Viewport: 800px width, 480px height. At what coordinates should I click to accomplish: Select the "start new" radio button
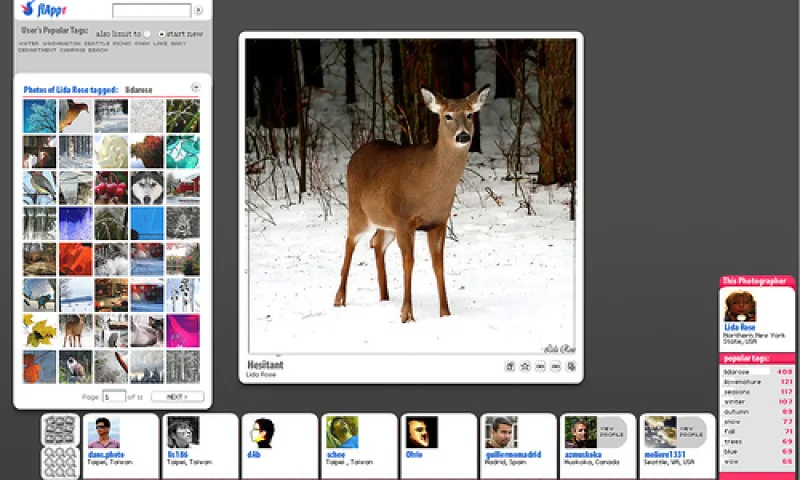pos(162,34)
